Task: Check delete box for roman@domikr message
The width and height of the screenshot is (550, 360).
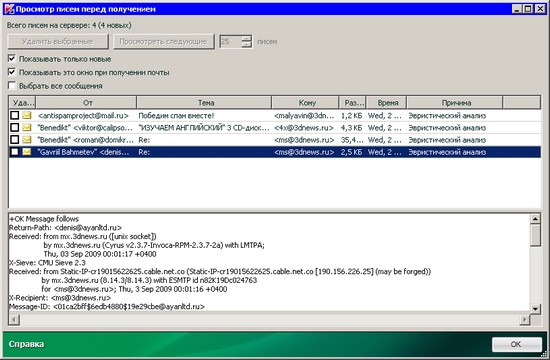Action: click(14, 140)
